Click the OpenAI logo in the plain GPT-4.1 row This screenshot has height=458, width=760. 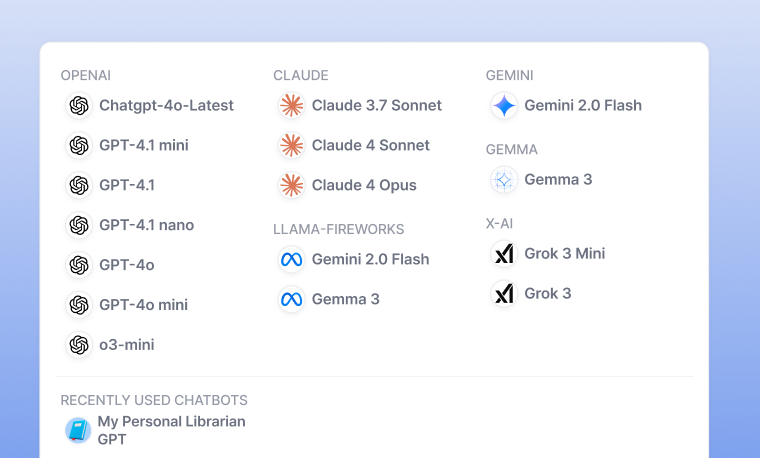pos(79,185)
